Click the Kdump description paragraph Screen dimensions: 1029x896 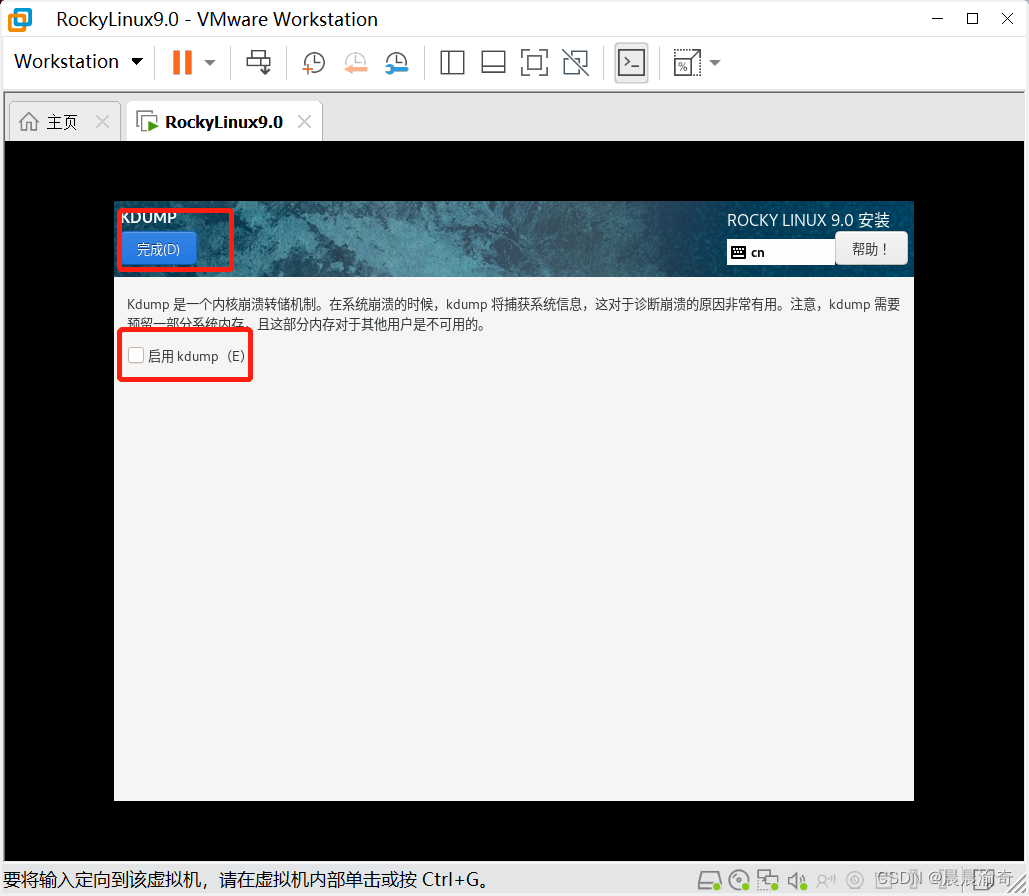tap(513, 314)
